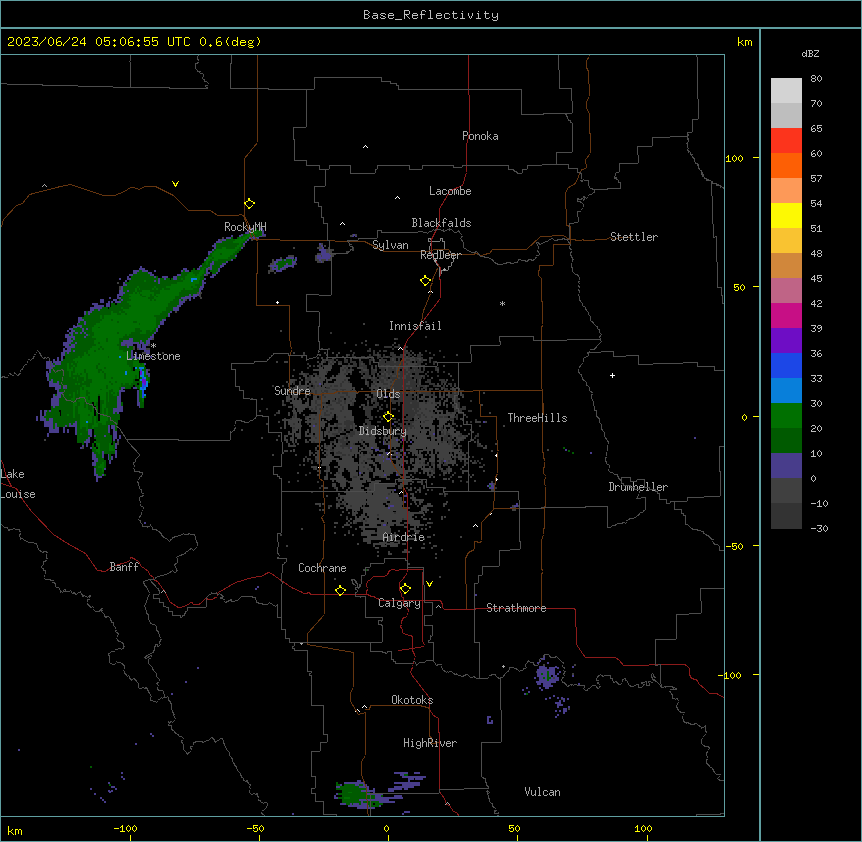The width and height of the screenshot is (862, 842).
Task: Click the RockyMH label
Action: [x=245, y=227]
